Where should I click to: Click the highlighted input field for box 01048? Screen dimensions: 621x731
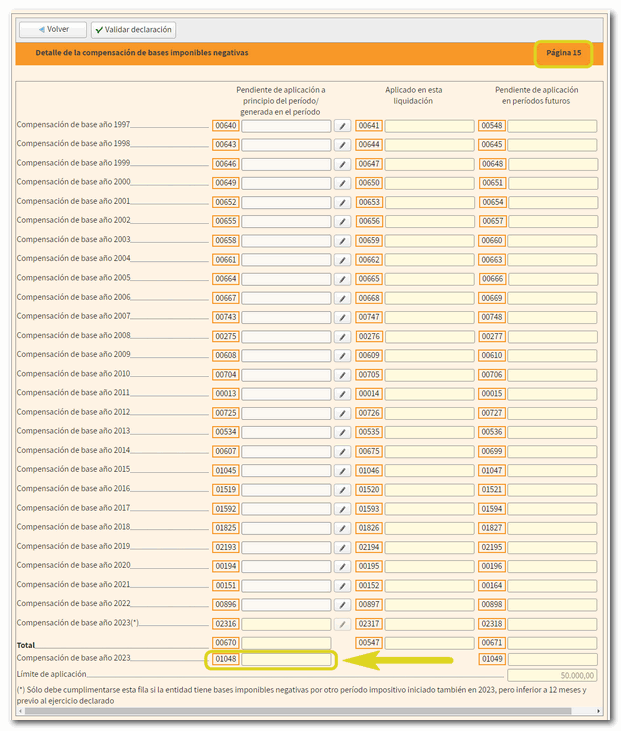pos(286,660)
